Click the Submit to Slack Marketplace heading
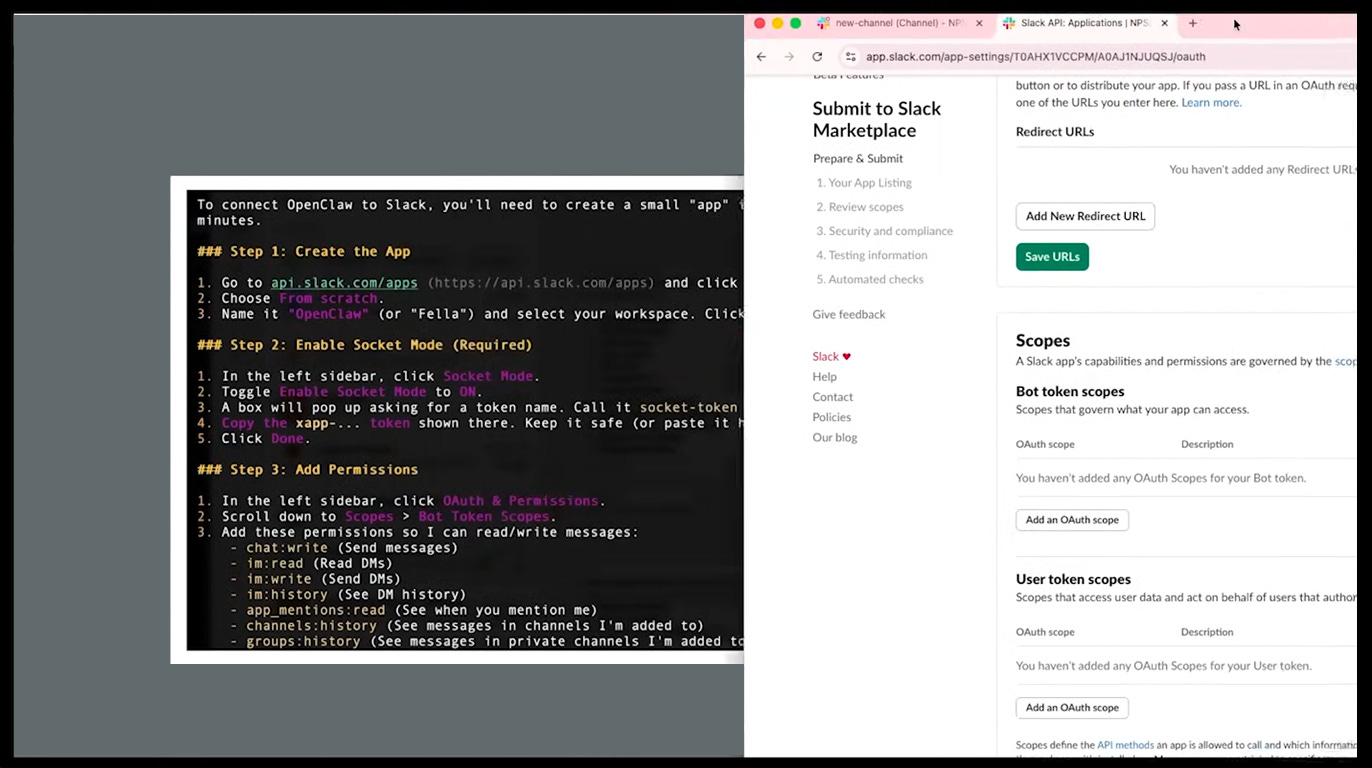This screenshot has width=1372, height=768. (877, 119)
